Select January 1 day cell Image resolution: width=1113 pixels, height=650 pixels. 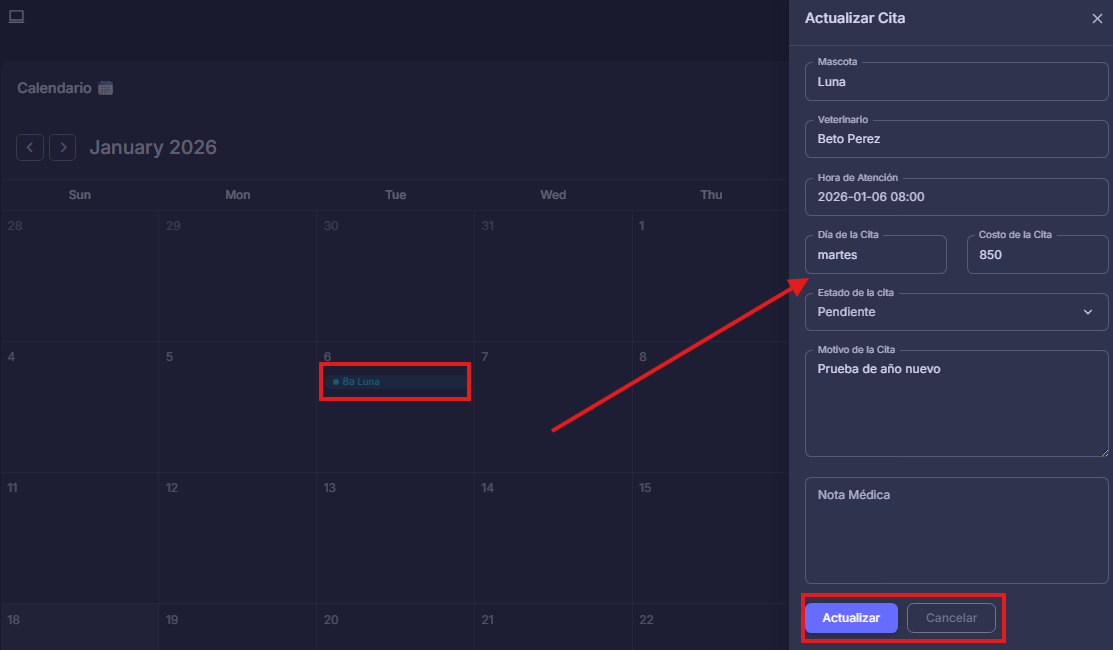710,276
